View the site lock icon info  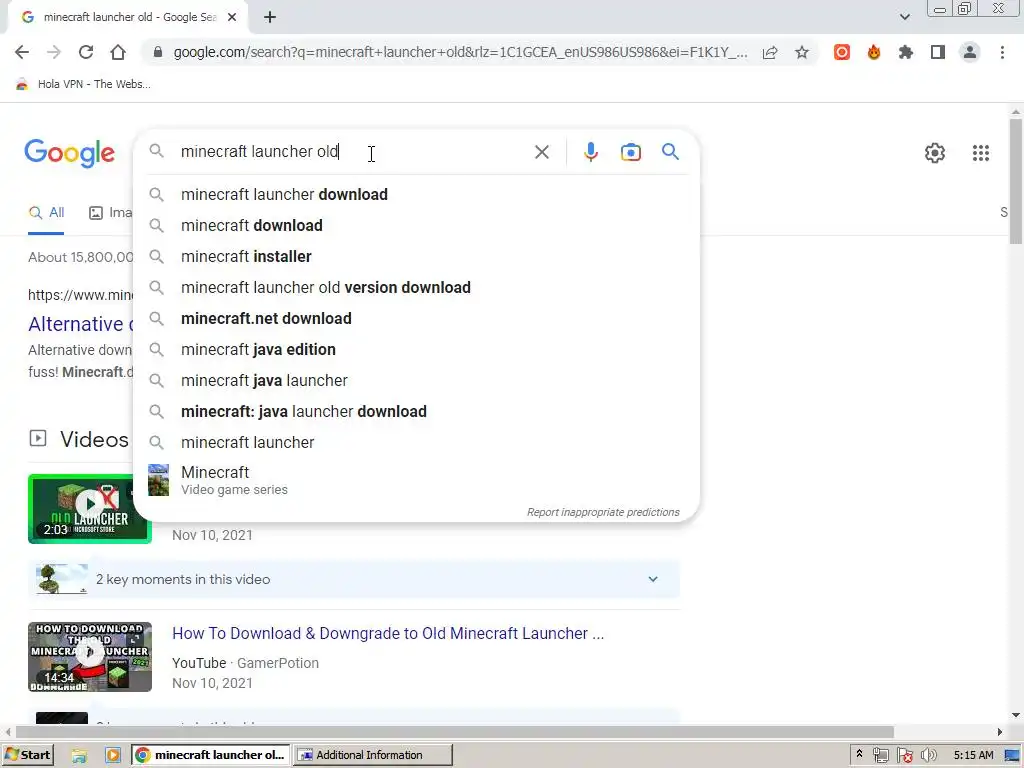pyautogui.click(x=157, y=52)
